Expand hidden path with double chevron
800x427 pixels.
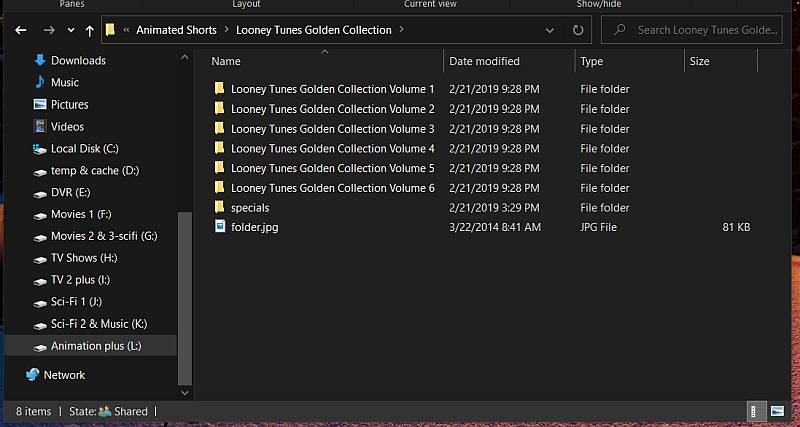(126, 30)
